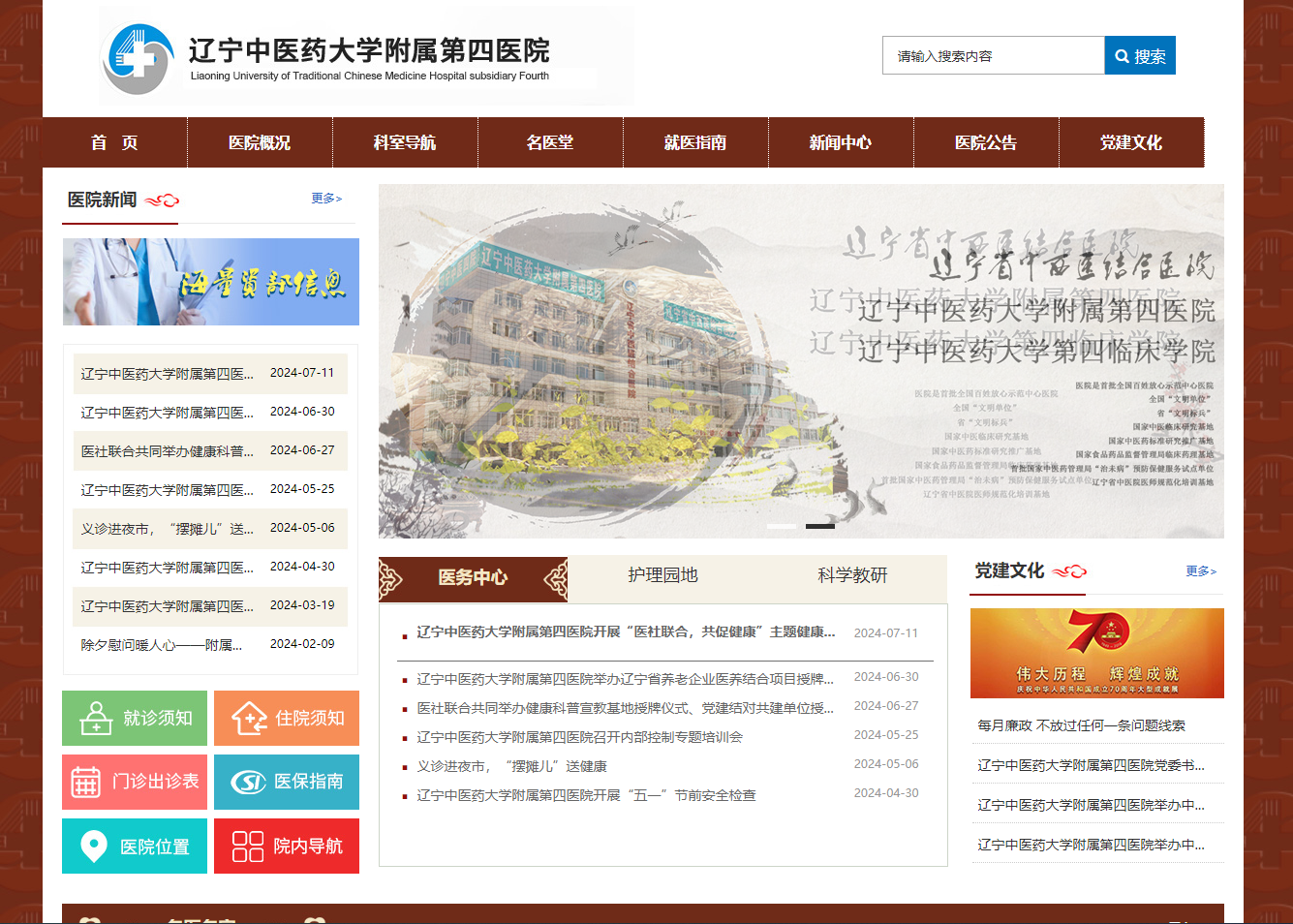Open headline 医社联合，共促健康 主题健康 article
1293x924 pixels.
point(626,631)
